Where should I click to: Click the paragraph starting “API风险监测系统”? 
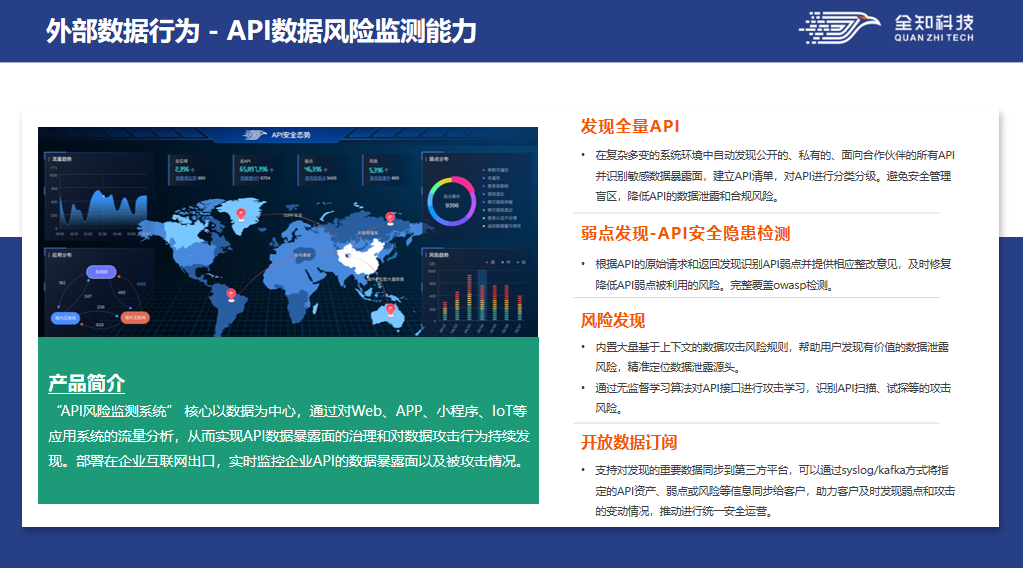coord(288,436)
